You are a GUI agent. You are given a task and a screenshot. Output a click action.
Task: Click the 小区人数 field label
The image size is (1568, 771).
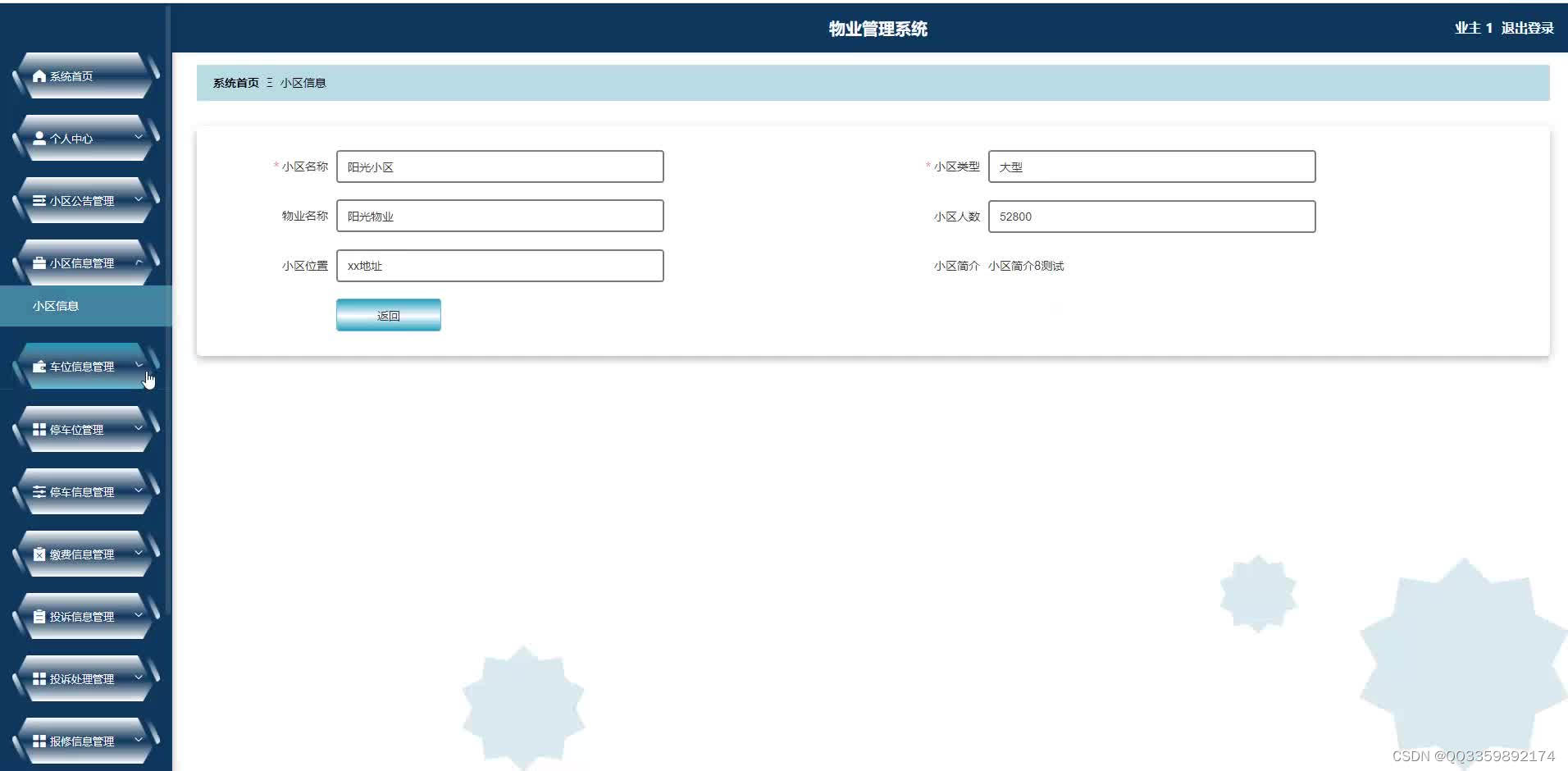coord(957,217)
